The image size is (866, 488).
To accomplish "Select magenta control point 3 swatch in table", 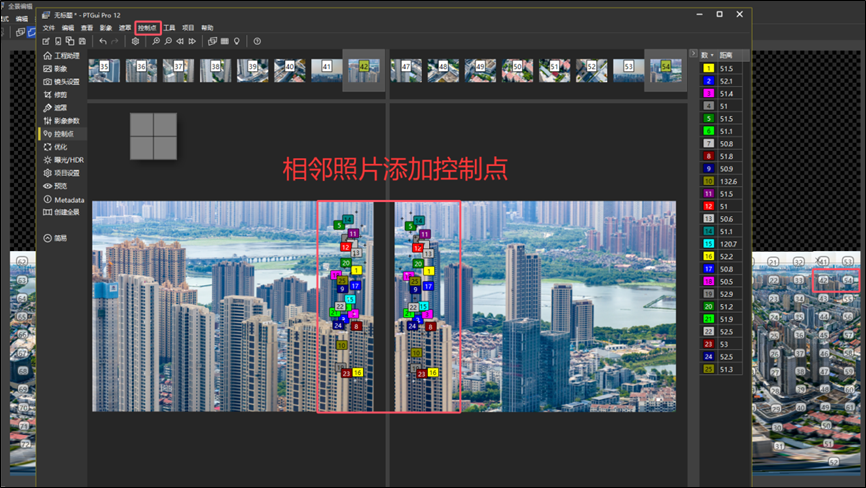I will pyautogui.click(x=709, y=93).
